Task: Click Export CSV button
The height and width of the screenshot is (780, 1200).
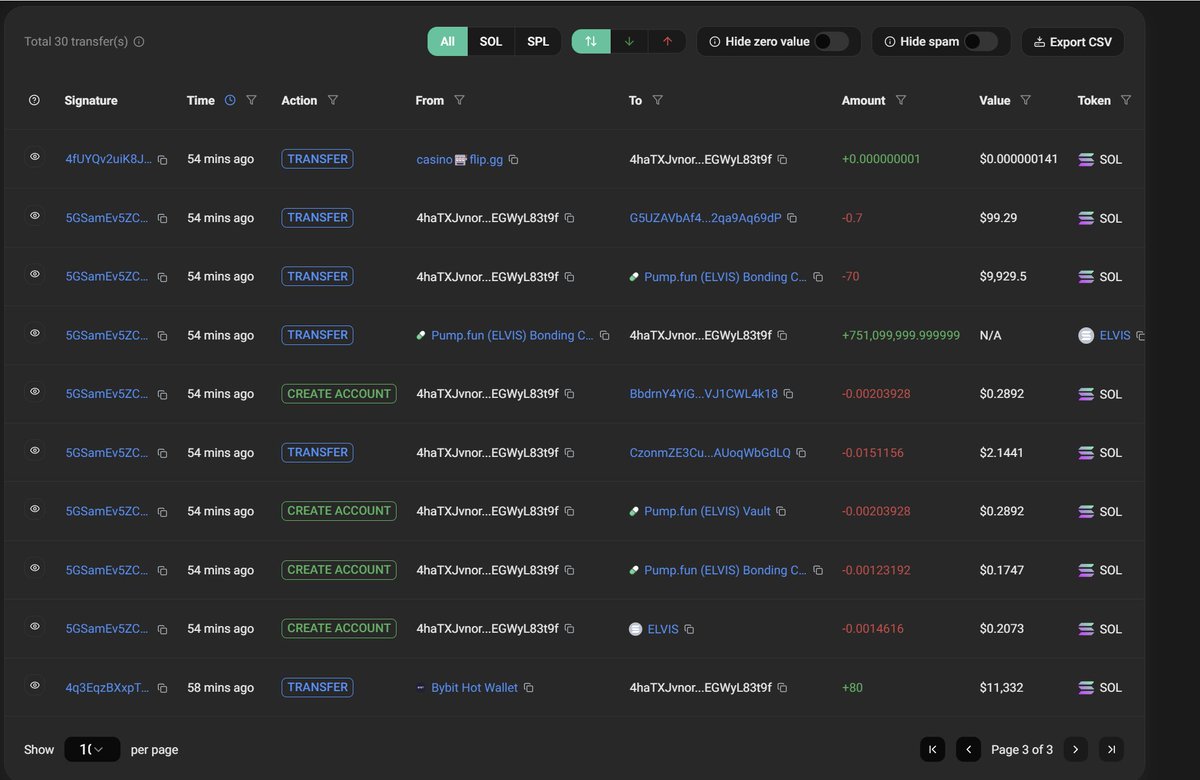Action: (1073, 42)
